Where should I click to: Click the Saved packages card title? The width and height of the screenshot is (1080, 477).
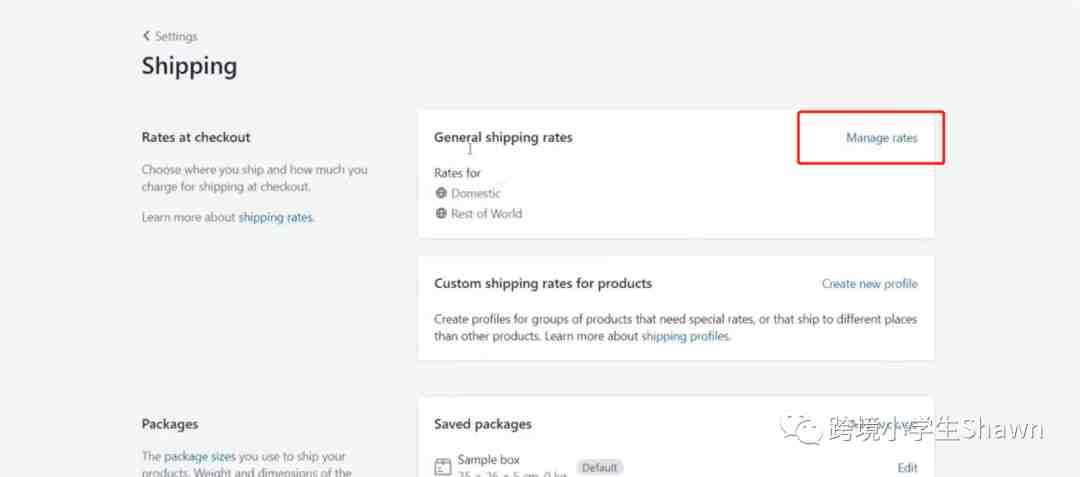[x=482, y=424]
